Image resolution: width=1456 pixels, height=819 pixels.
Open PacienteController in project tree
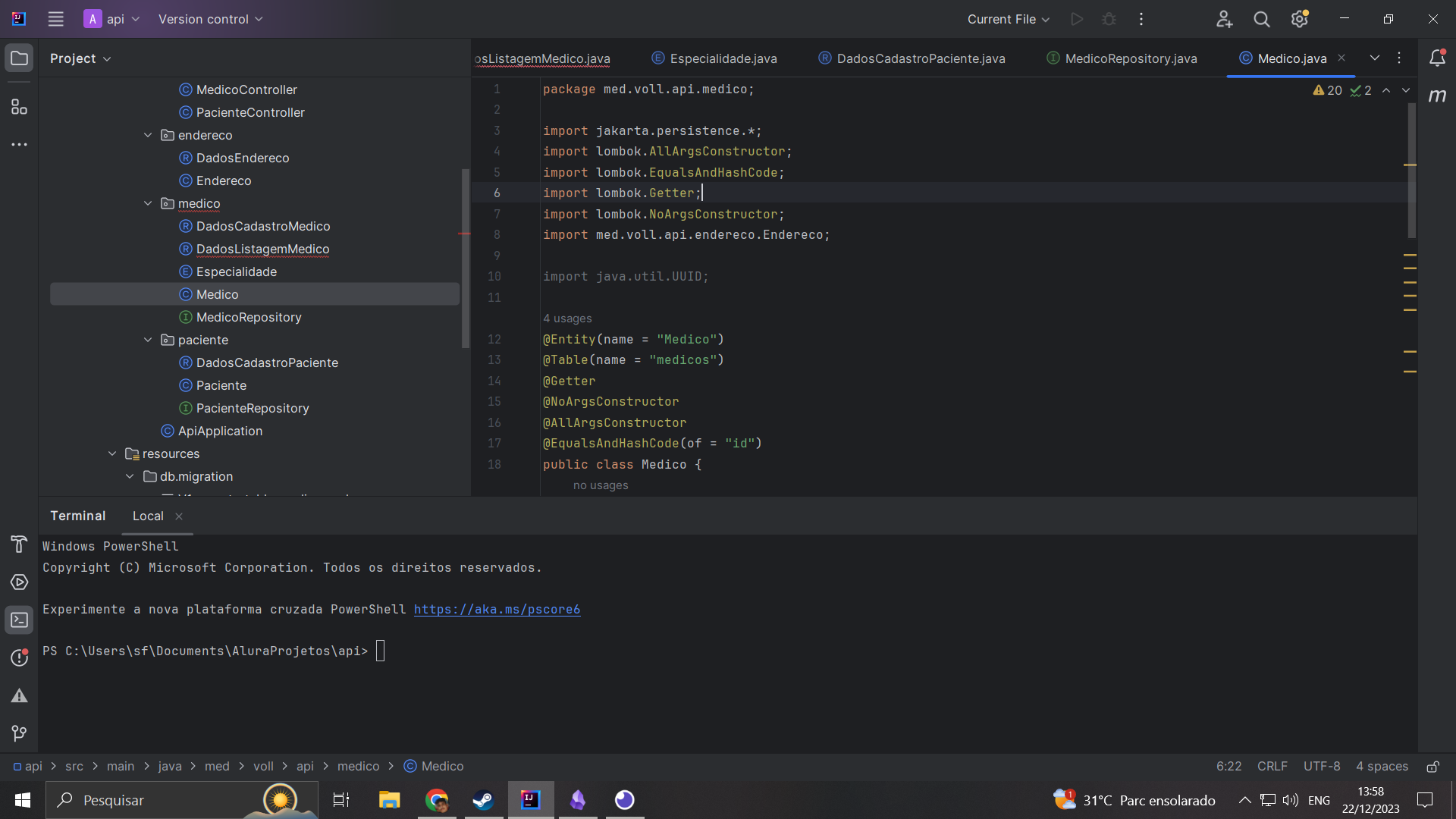point(250,112)
